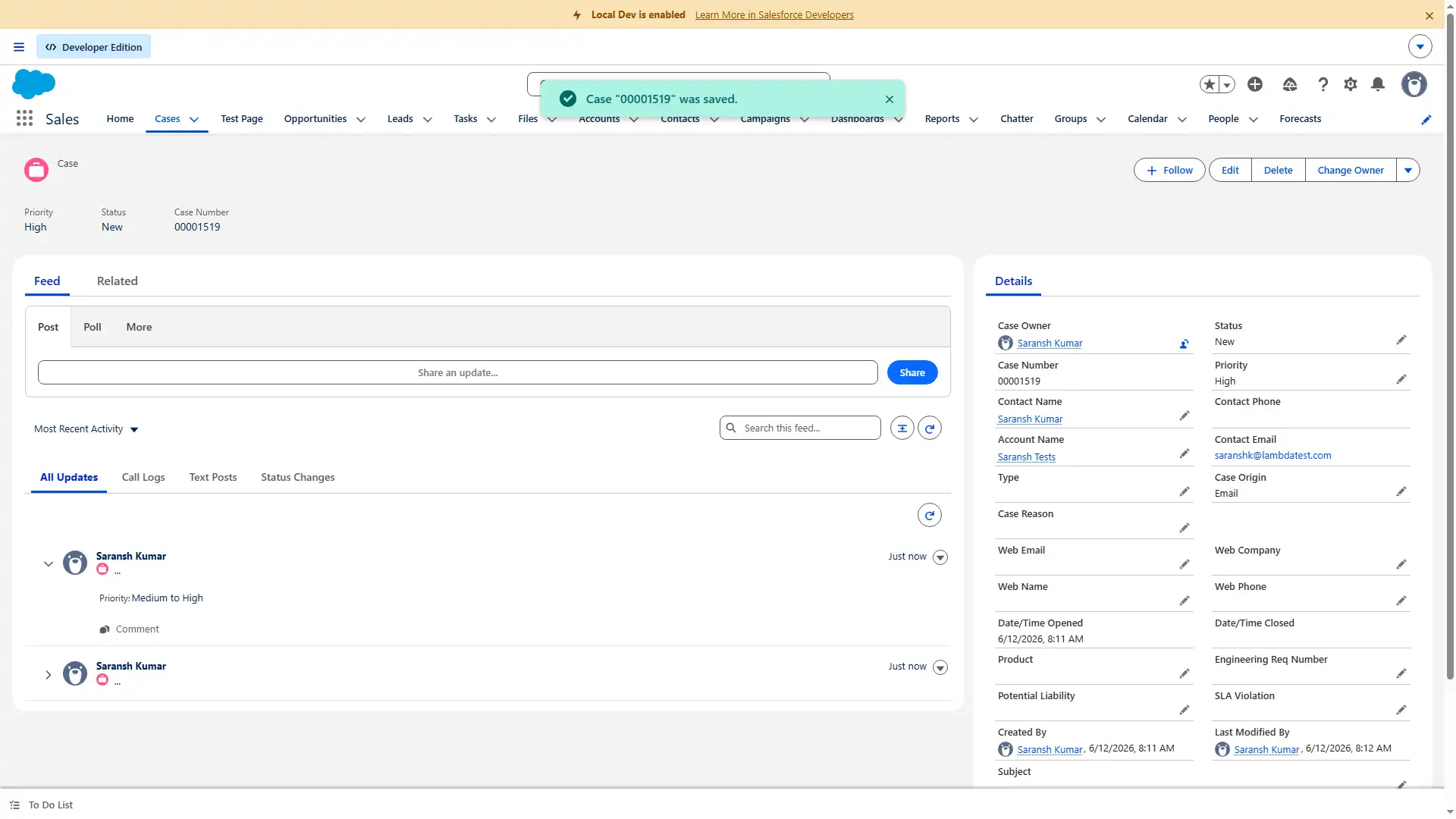1456x819 pixels.
Task: Click the blue Share button
Action: coord(912,373)
